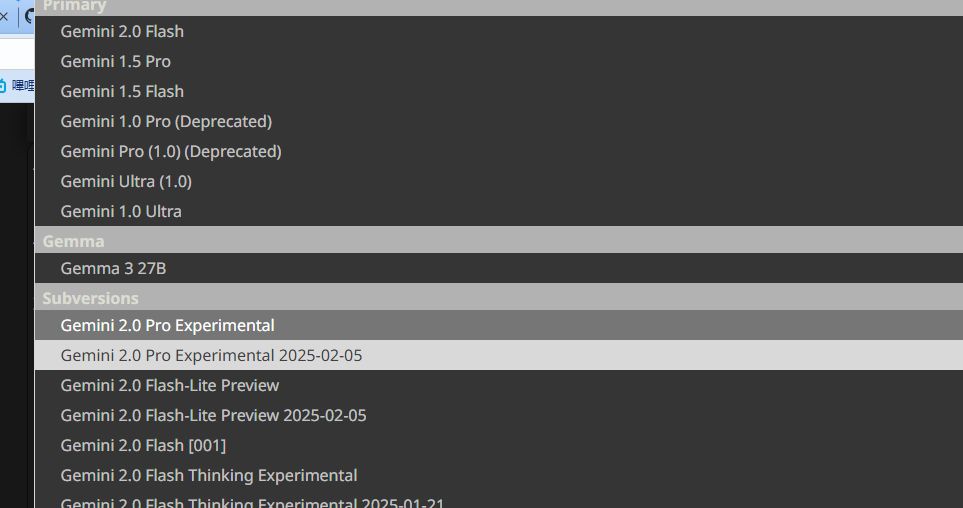Pick the Gemini 1.0 Ultra model

[x=121, y=211]
